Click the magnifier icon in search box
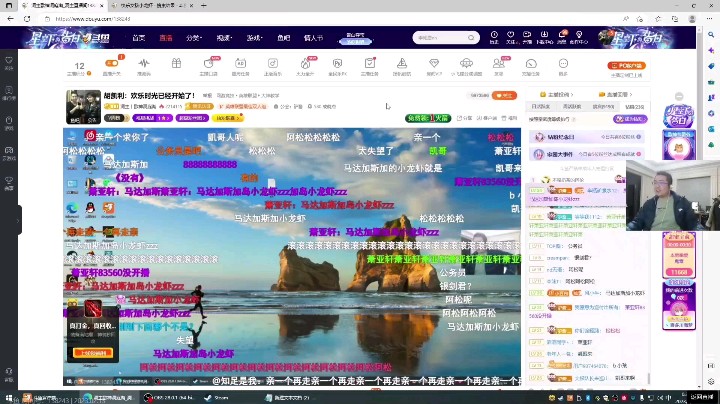Viewport: 720px width, 404px height. pyautogui.click(x=471, y=38)
